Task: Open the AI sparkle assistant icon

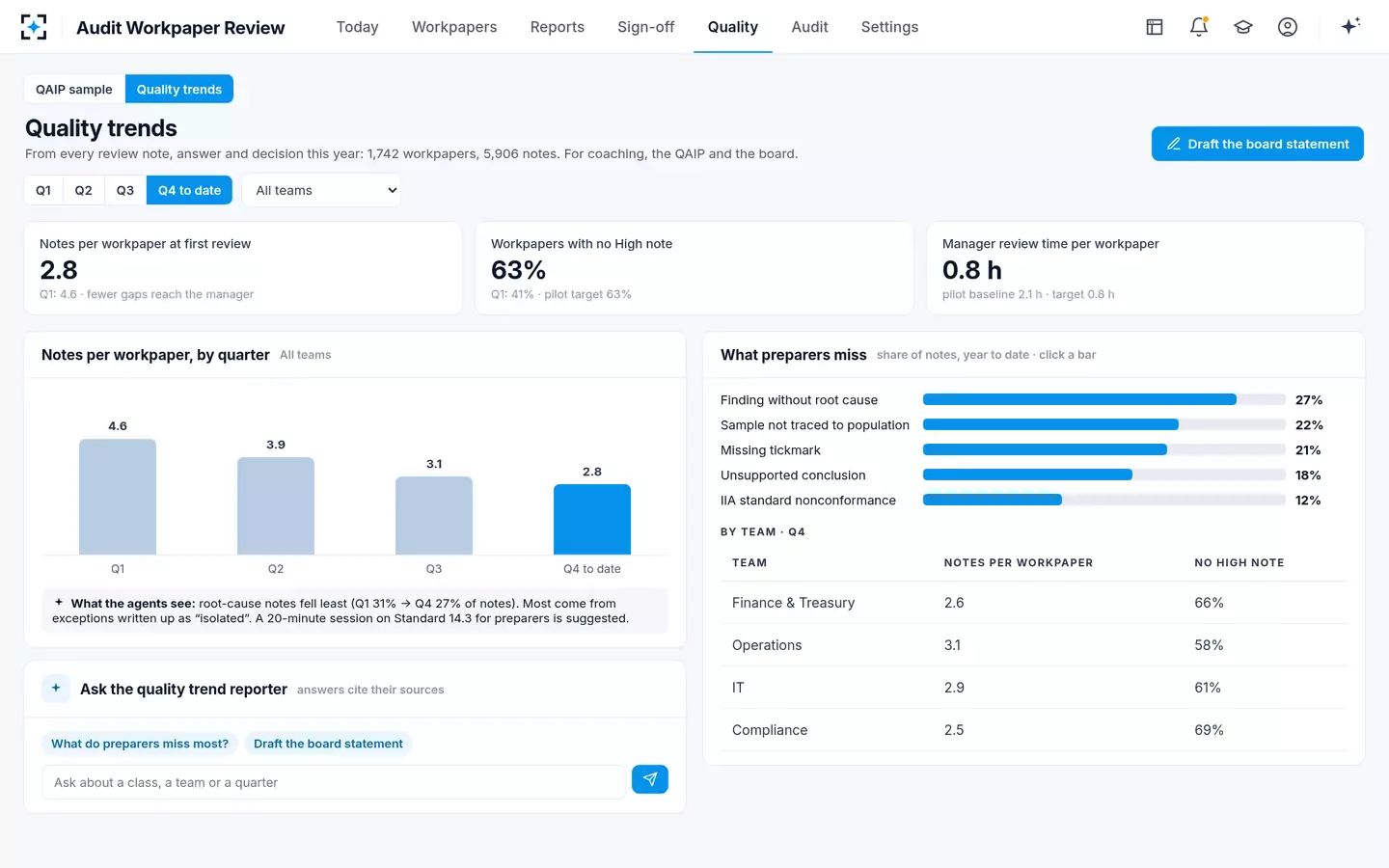Action: pos(1350,26)
